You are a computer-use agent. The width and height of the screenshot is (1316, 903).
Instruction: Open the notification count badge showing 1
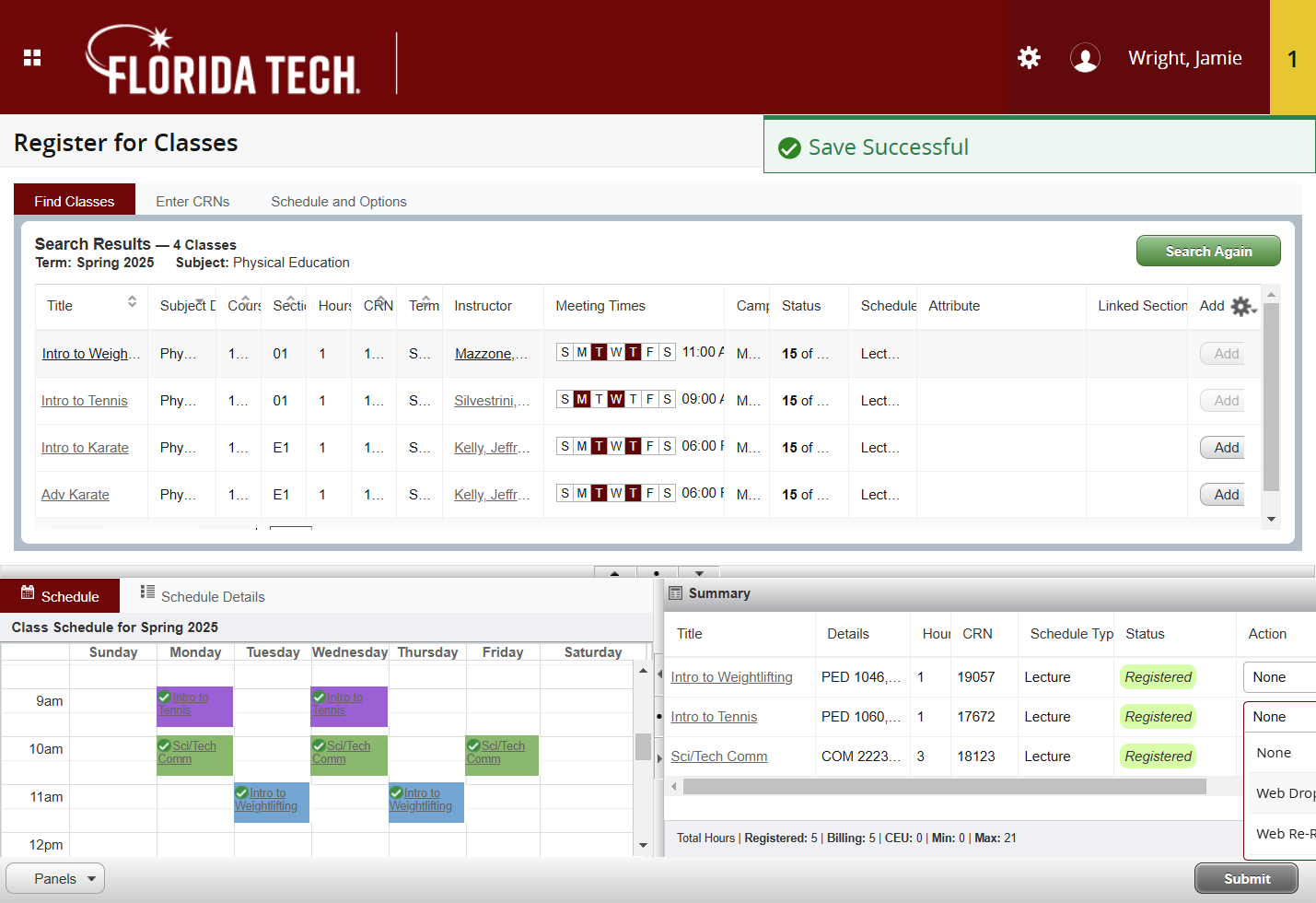click(1293, 58)
